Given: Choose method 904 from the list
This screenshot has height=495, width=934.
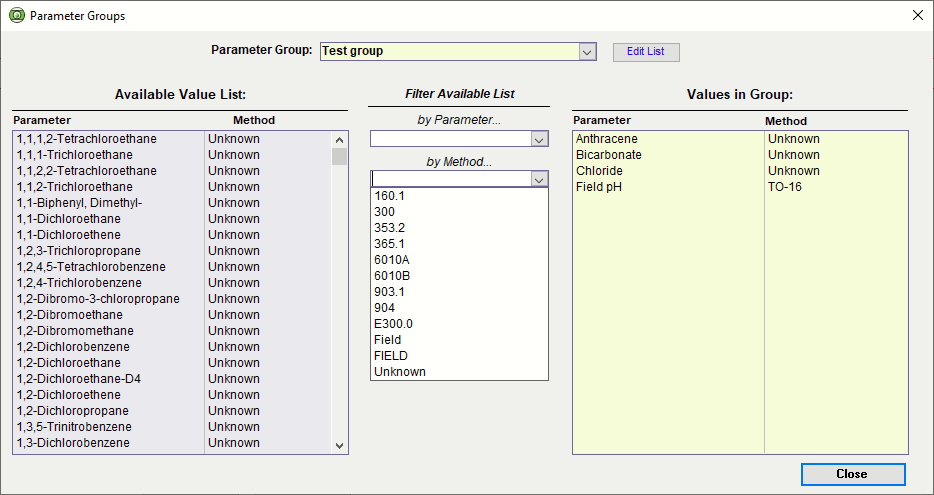Looking at the screenshot, I should point(459,308).
